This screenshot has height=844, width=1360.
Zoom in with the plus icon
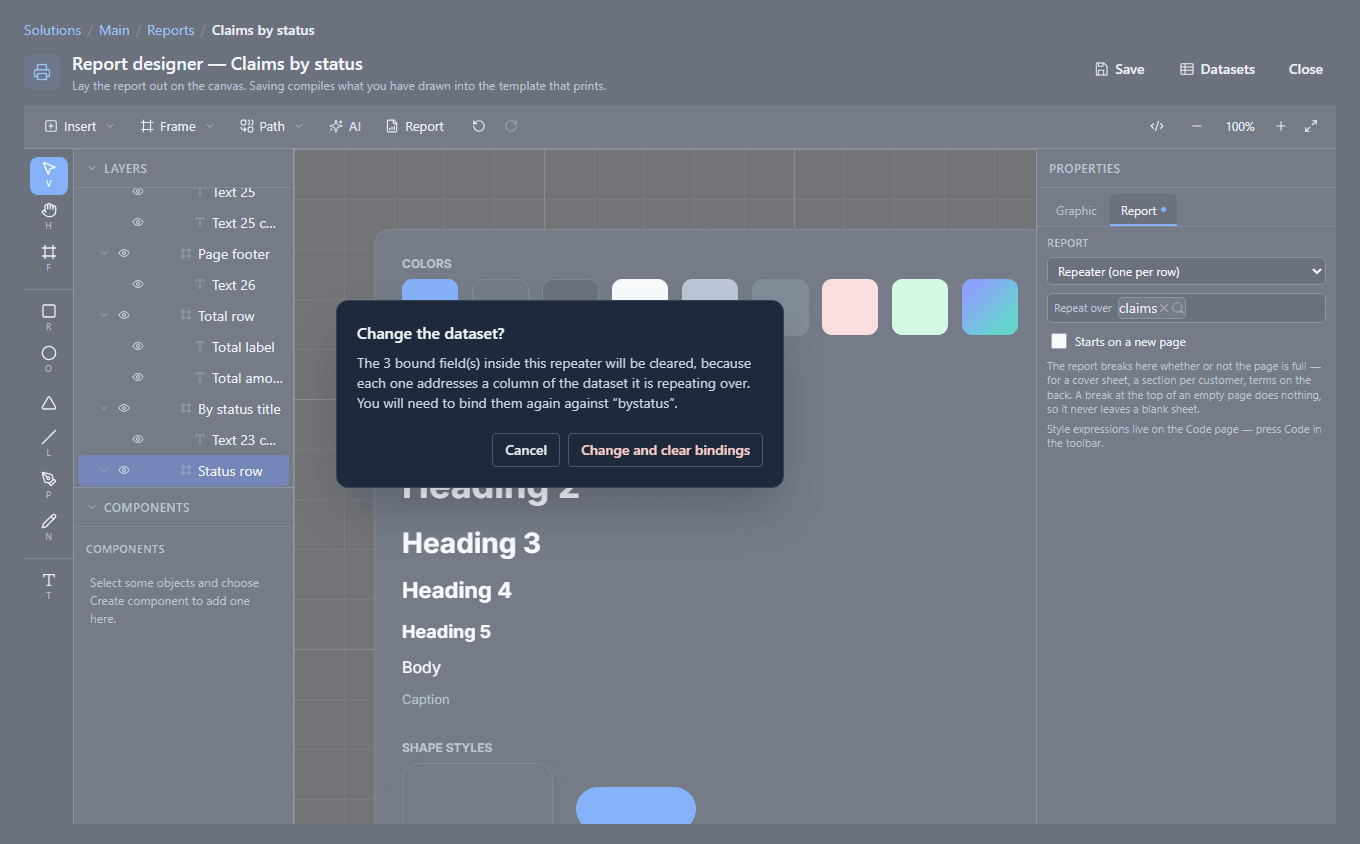[1281, 126]
